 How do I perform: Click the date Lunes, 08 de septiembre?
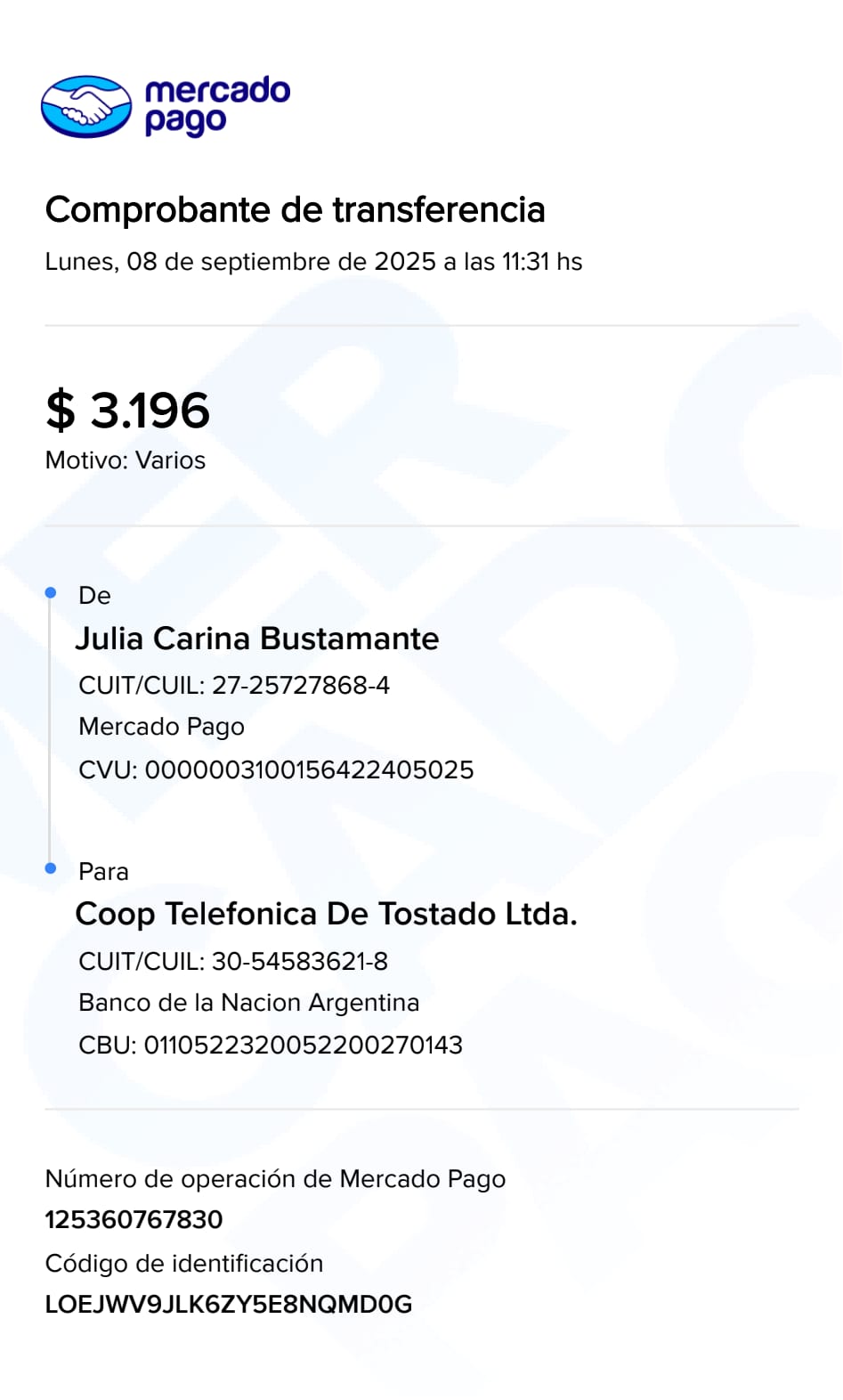pyautogui.click(x=313, y=262)
